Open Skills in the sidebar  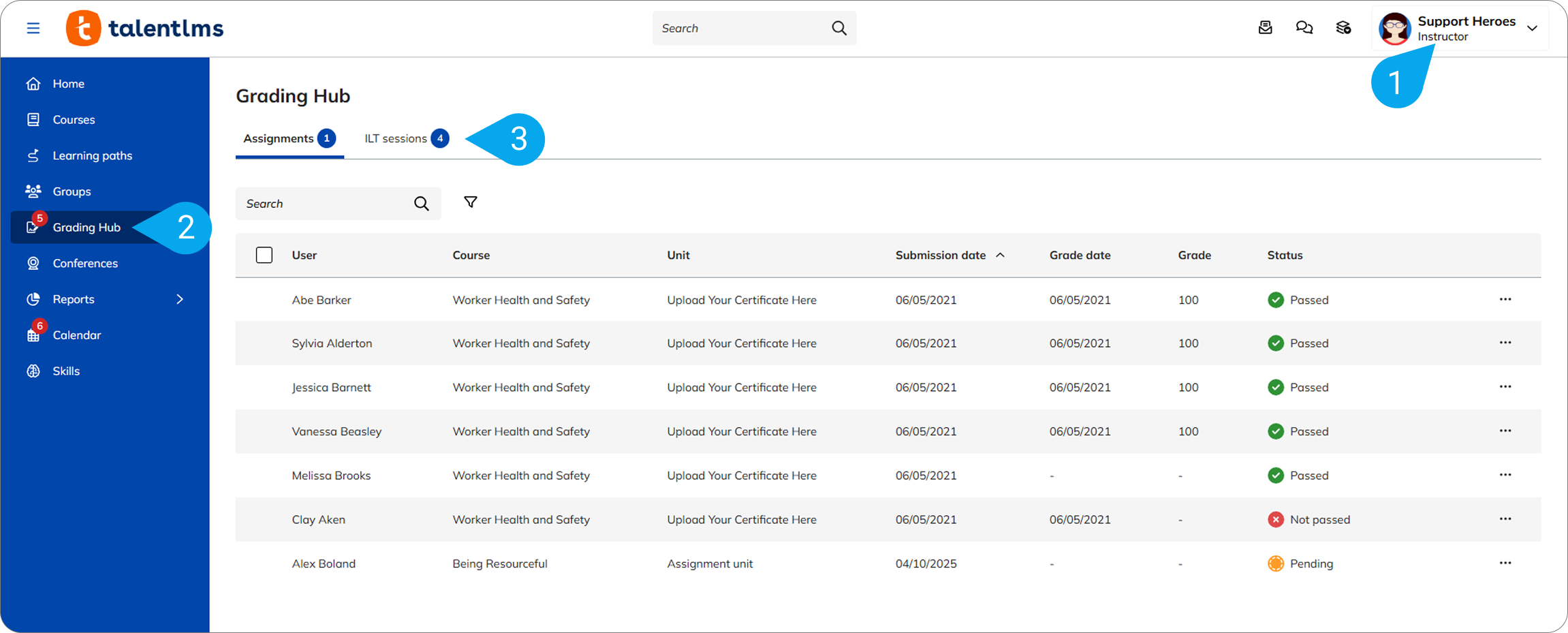coord(66,371)
